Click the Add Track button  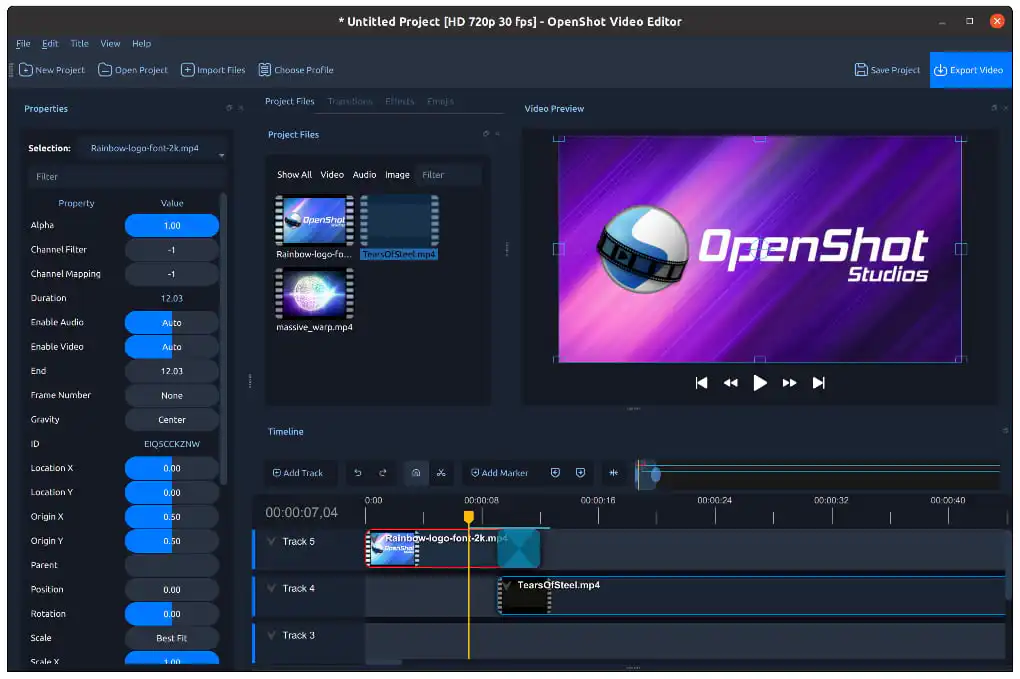[x=298, y=473]
